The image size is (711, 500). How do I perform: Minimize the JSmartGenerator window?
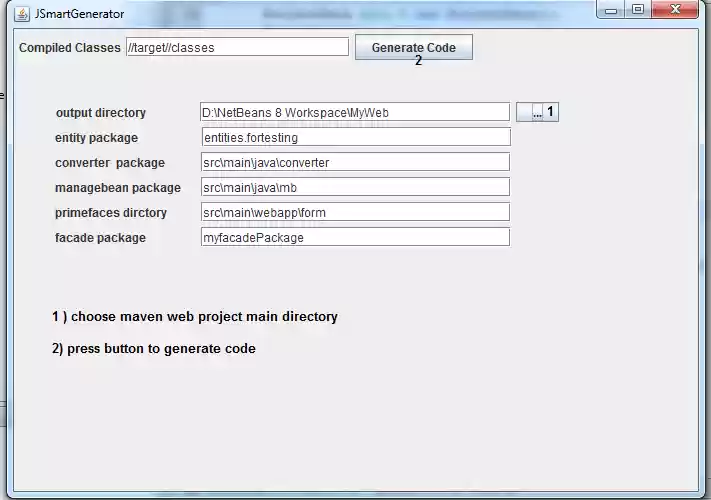click(x=611, y=10)
